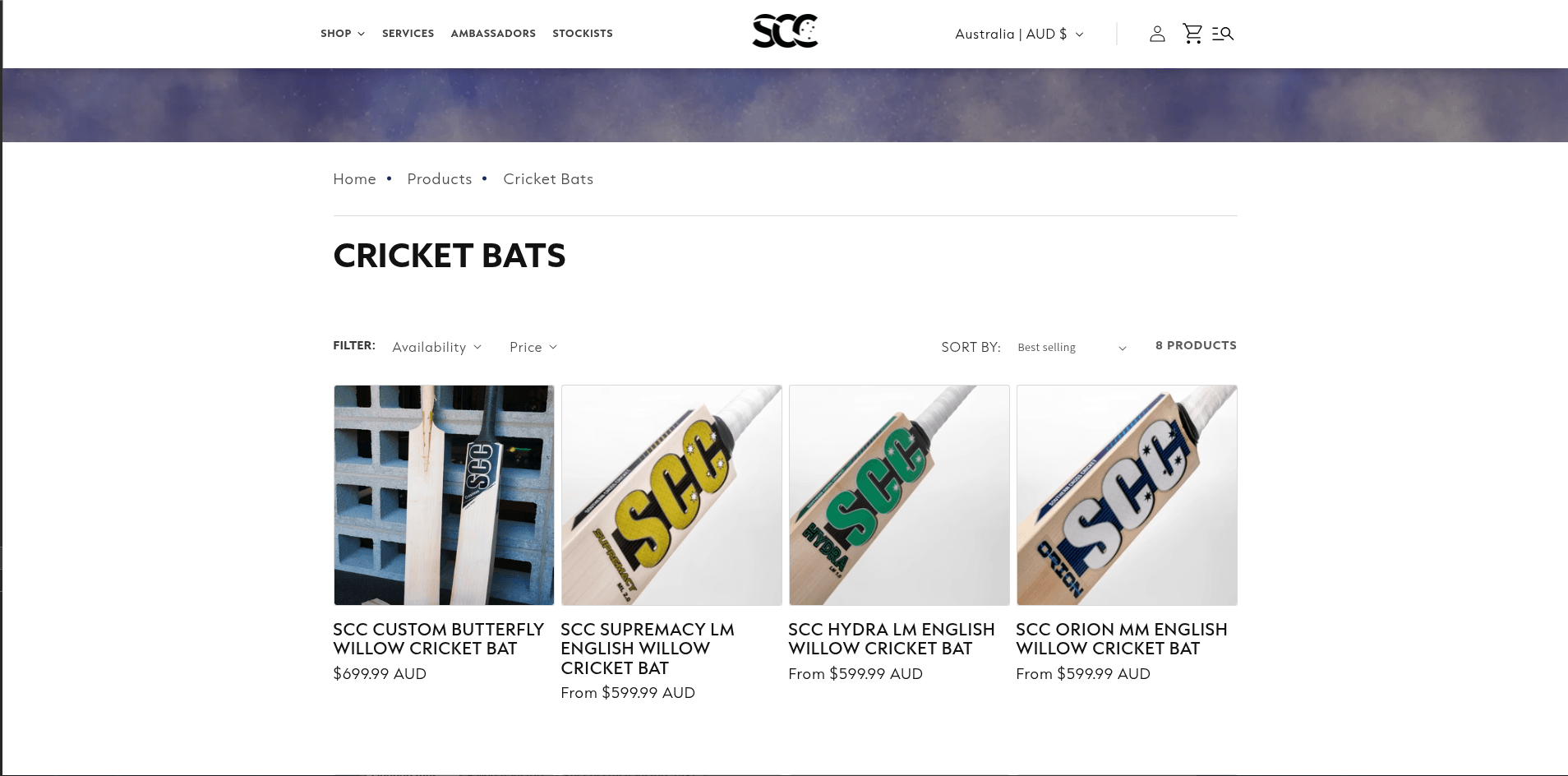Image resolution: width=1568 pixels, height=776 pixels.
Task: Go to the Services menu item
Action: (408, 34)
